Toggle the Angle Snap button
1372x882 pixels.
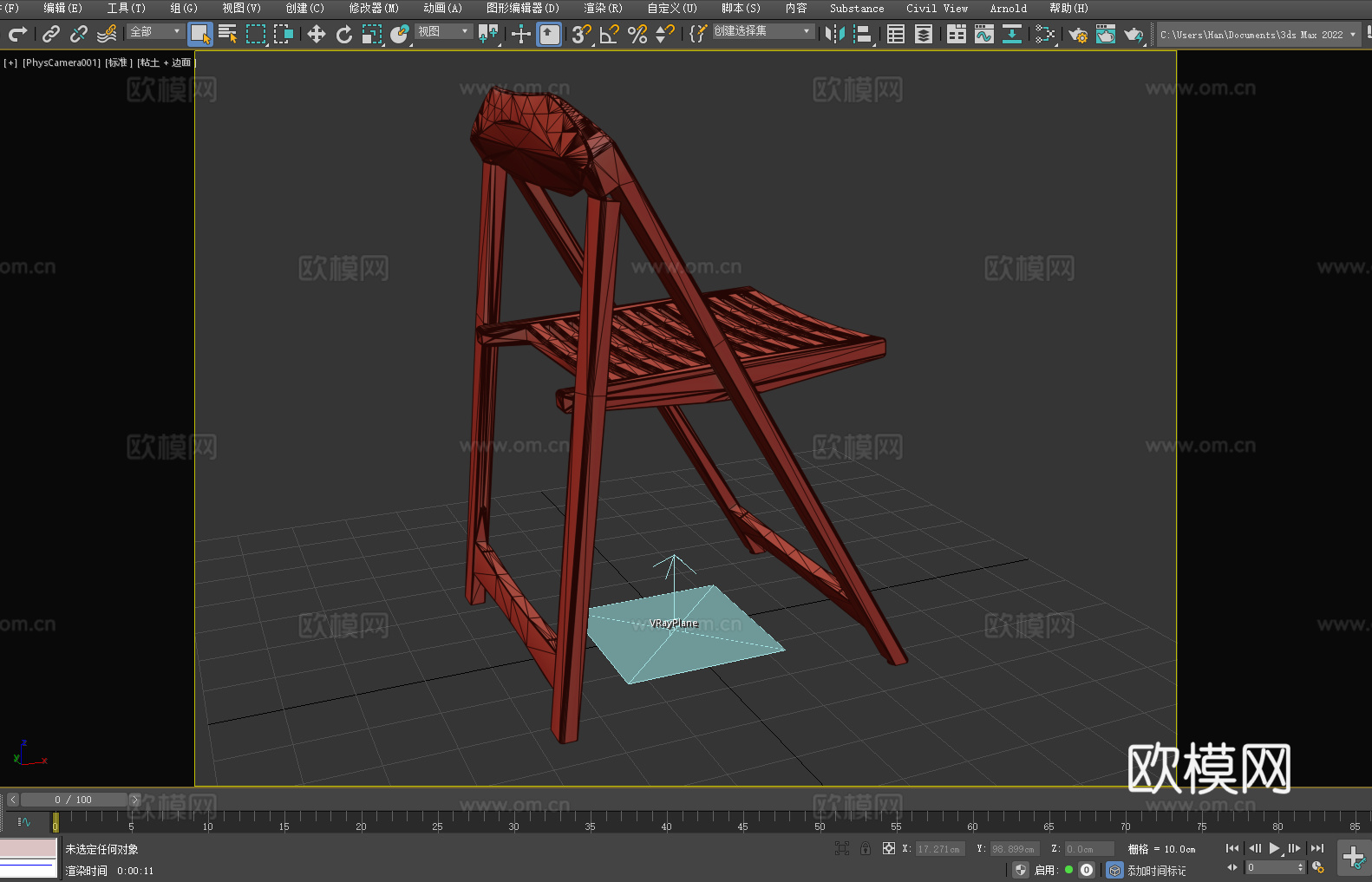610,34
